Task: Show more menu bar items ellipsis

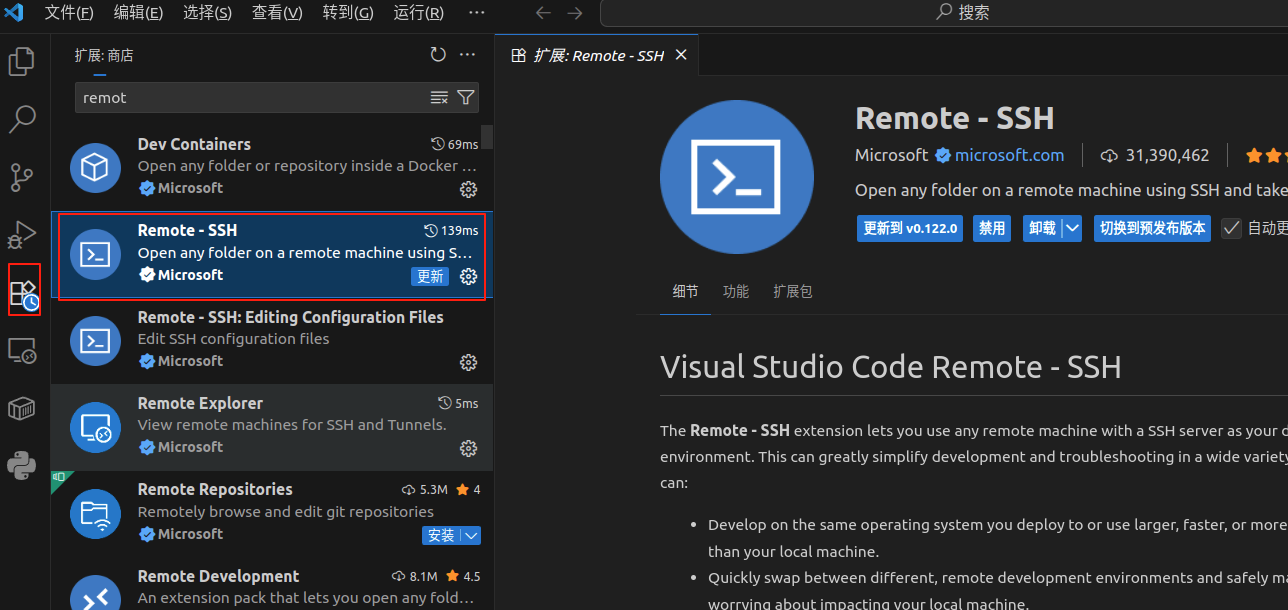Action: (477, 12)
